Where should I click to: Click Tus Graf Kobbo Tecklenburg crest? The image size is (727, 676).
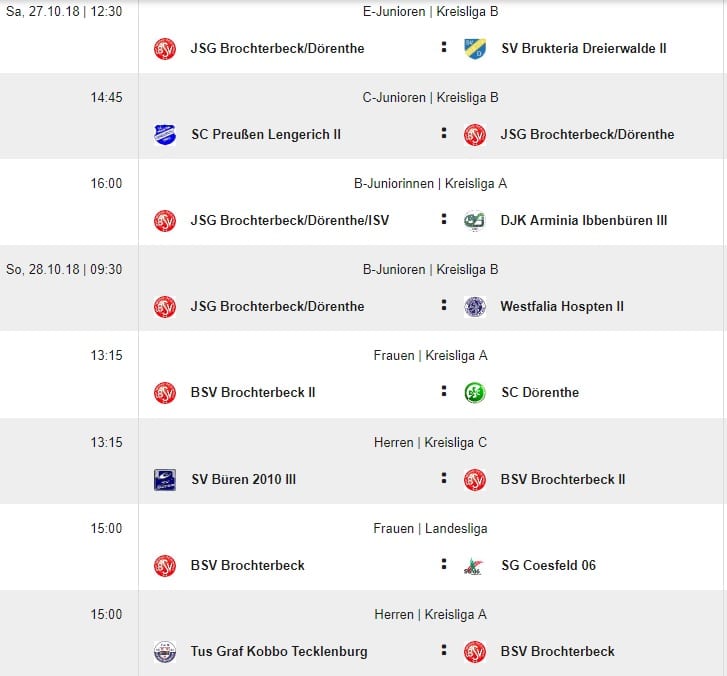(x=165, y=652)
